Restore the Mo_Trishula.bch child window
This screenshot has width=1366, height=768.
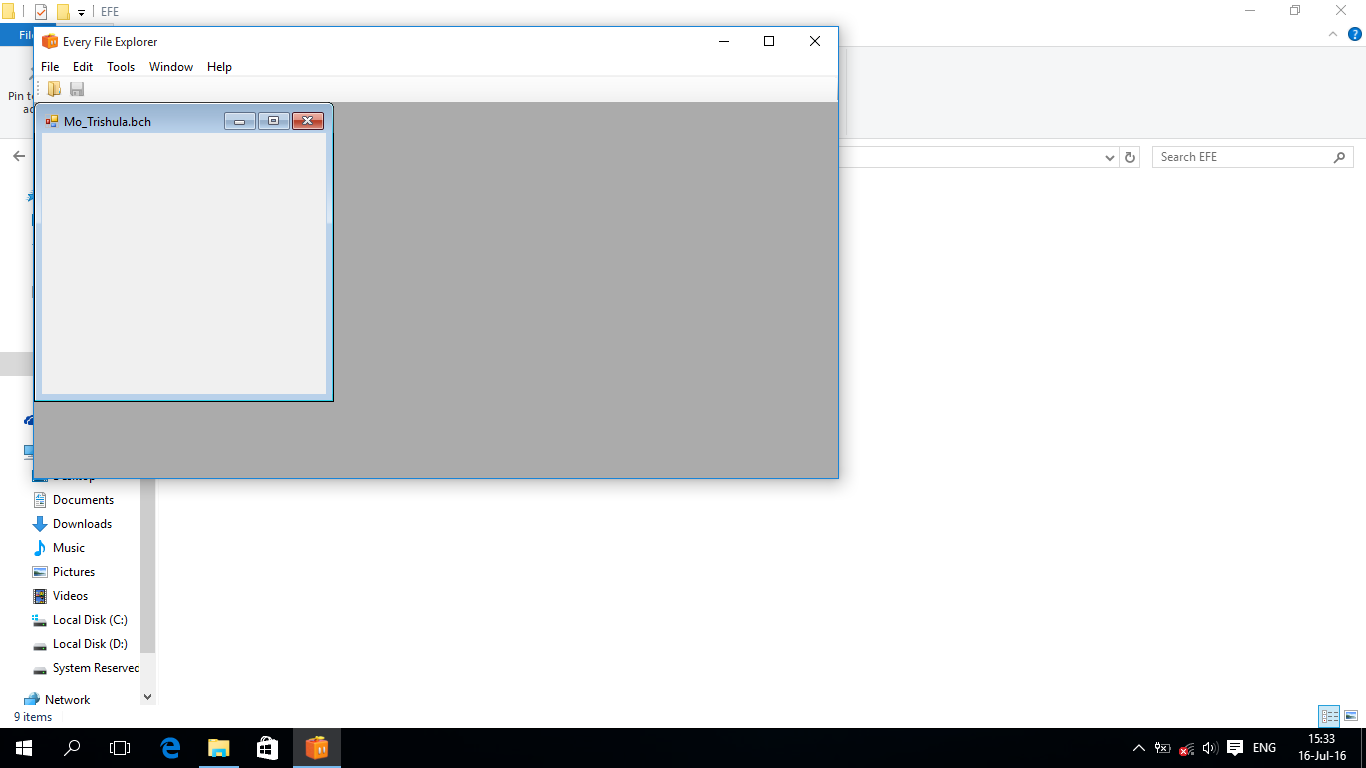pos(273,121)
